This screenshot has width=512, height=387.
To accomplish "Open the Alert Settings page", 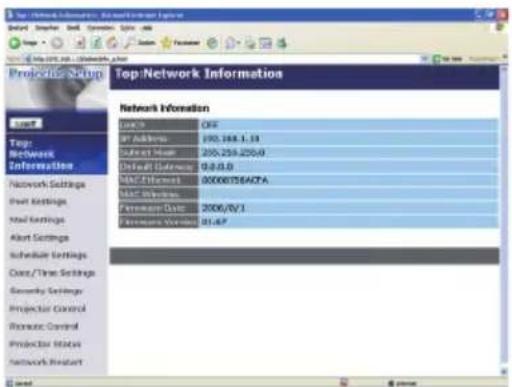I will 39,238.
